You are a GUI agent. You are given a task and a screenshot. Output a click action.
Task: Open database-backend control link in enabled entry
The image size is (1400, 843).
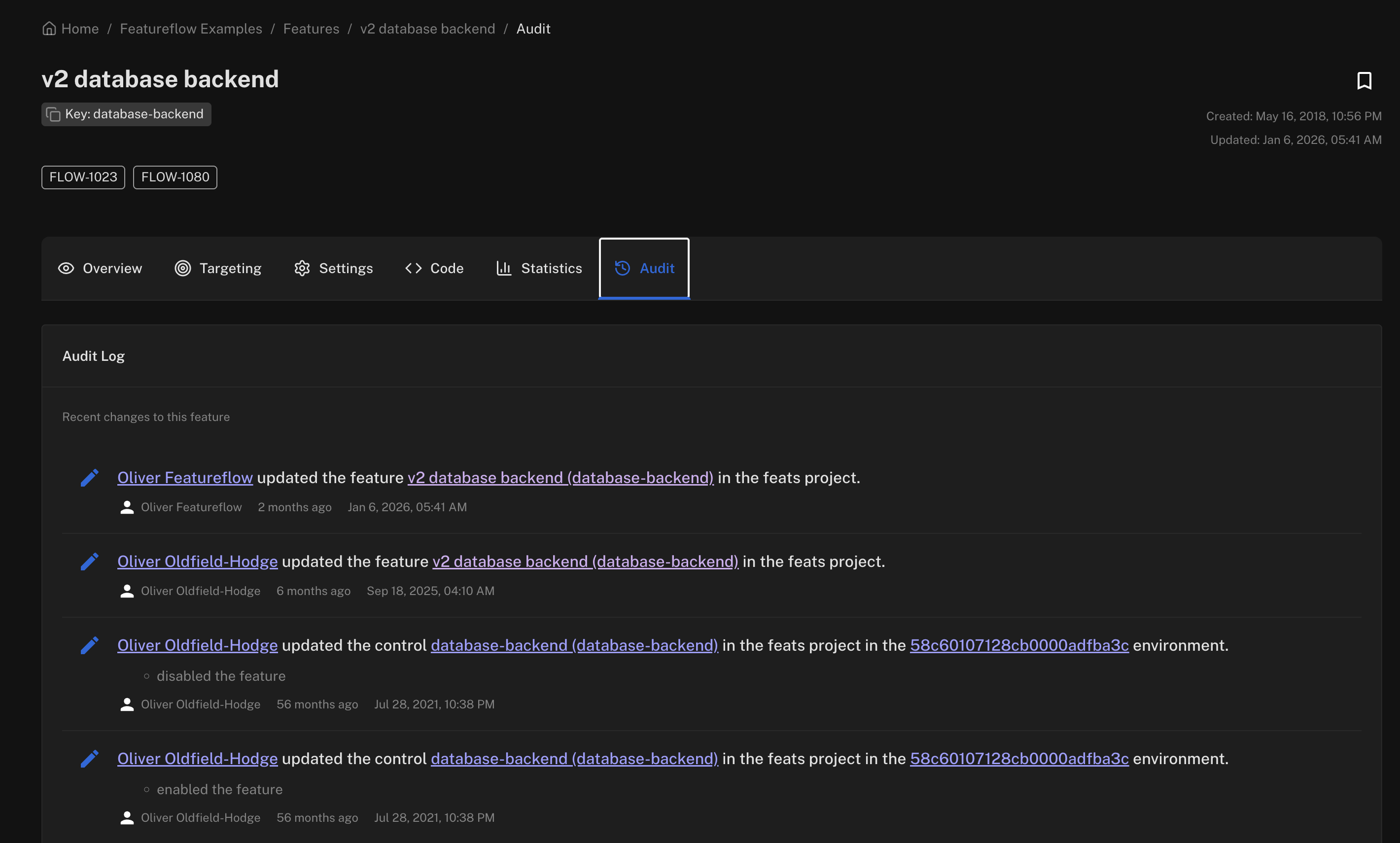point(574,758)
